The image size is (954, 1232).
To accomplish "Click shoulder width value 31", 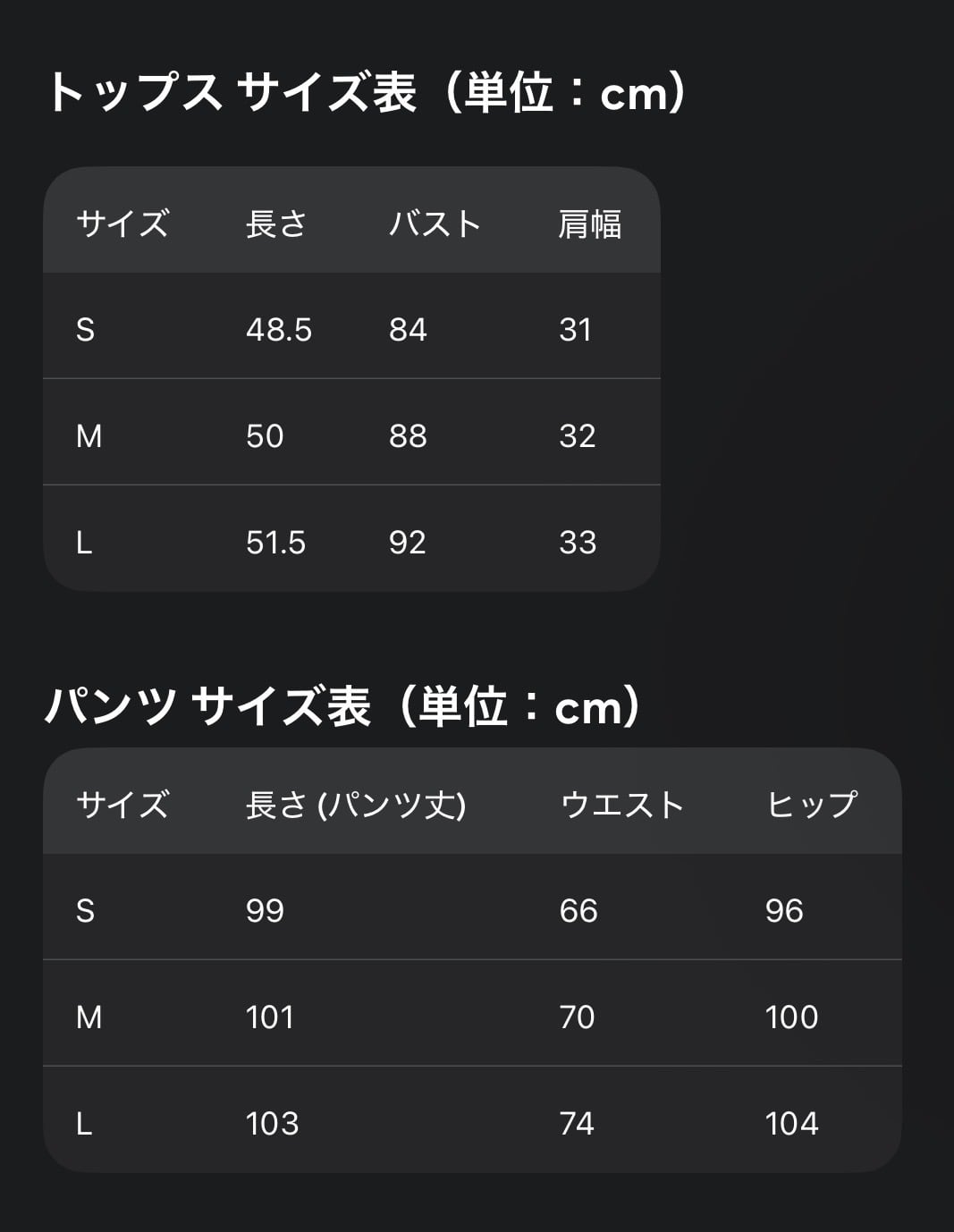I will (575, 330).
